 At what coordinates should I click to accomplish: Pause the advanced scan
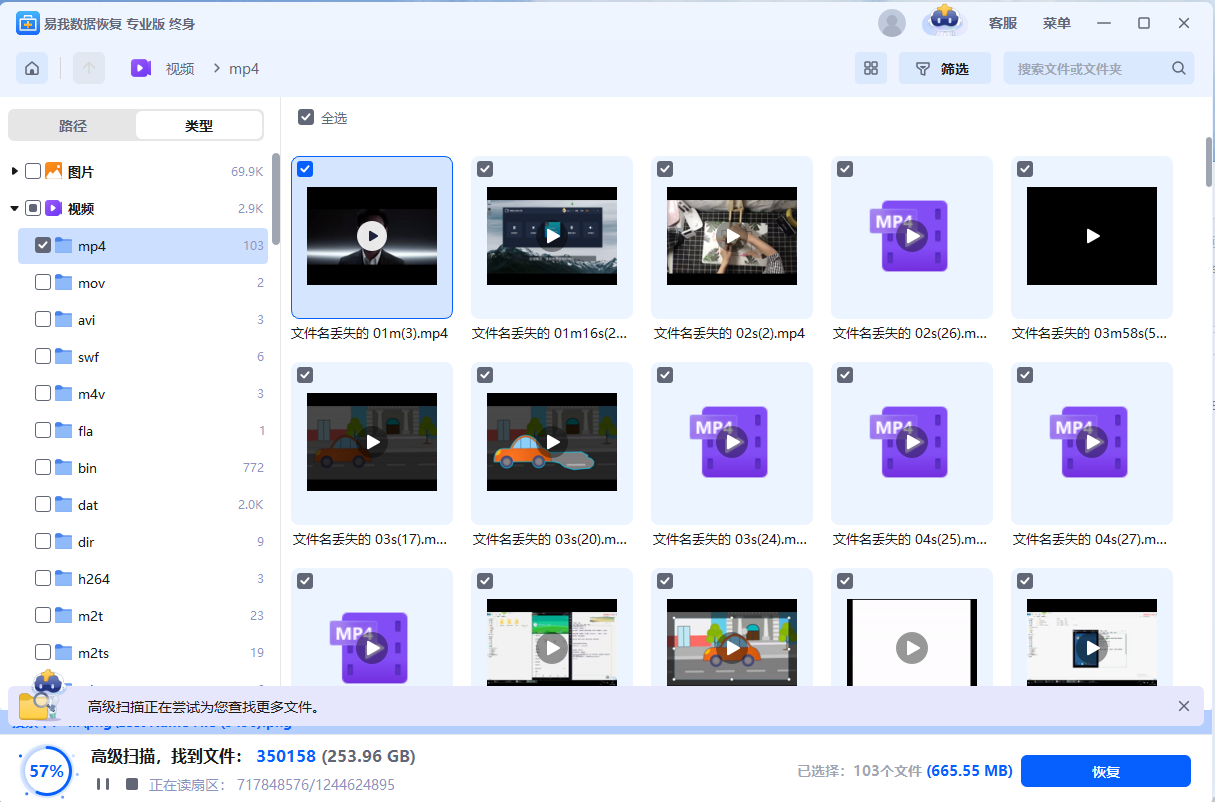(103, 784)
